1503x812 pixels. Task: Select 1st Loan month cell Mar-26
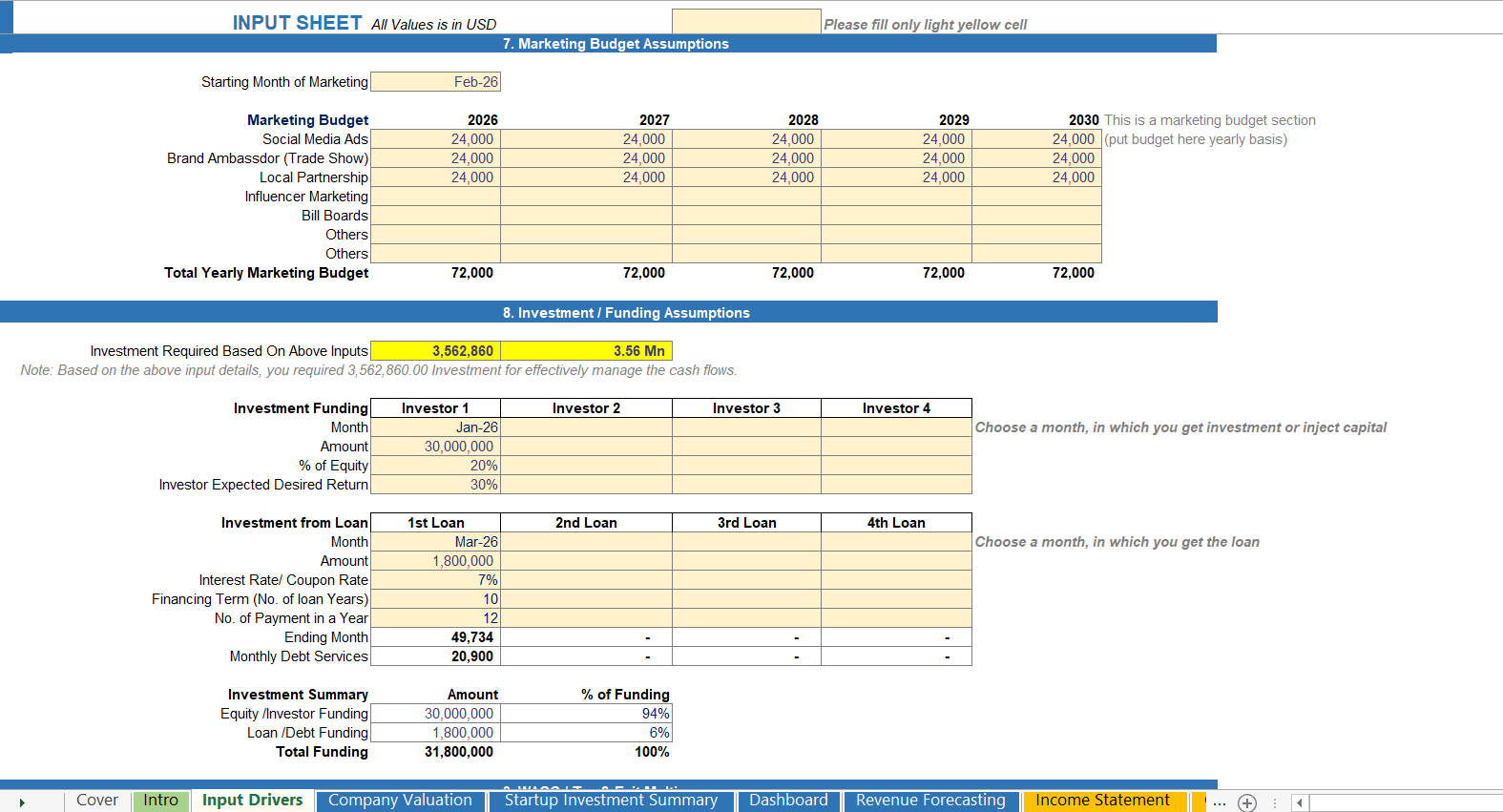435,542
